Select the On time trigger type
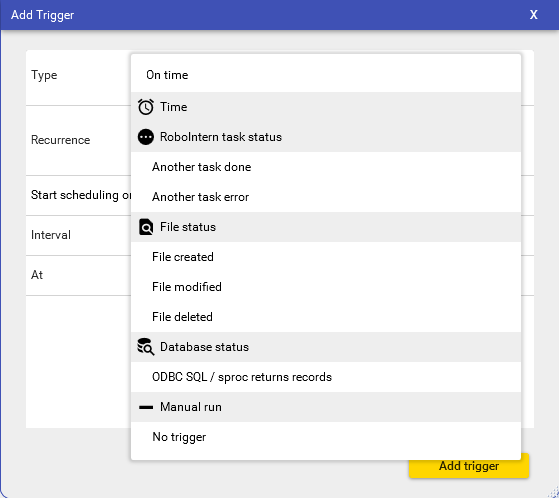The height and width of the screenshot is (498, 559). [x=326, y=75]
